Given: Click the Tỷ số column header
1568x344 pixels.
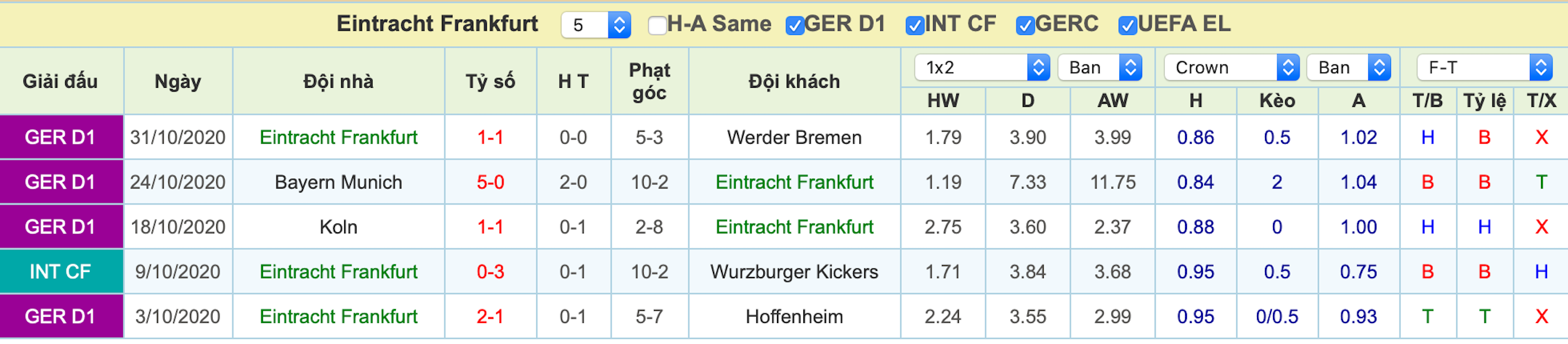Looking at the screenshot, I should 490,82.
